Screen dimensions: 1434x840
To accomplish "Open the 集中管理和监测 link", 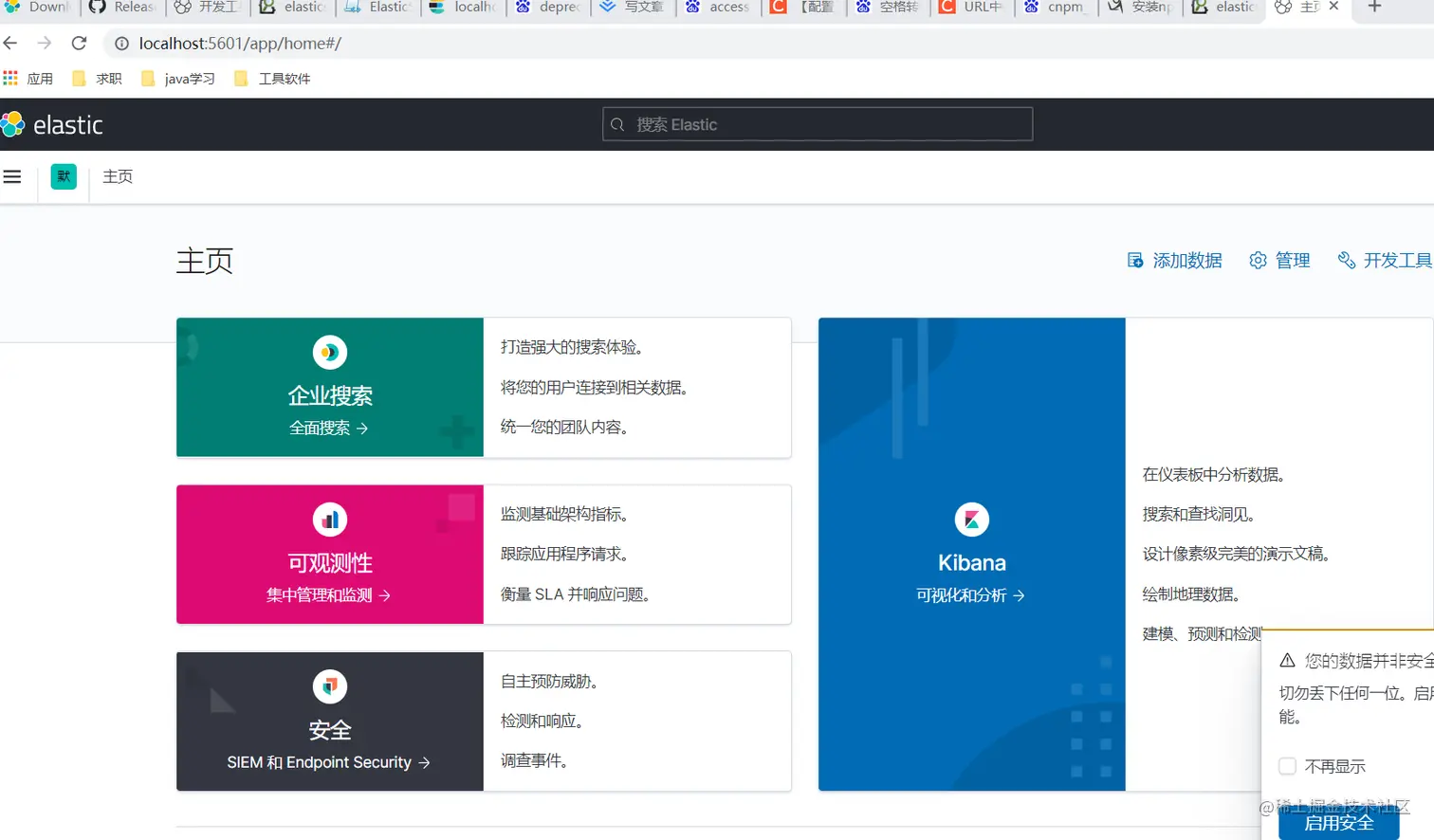I will (x=329, y=595).
